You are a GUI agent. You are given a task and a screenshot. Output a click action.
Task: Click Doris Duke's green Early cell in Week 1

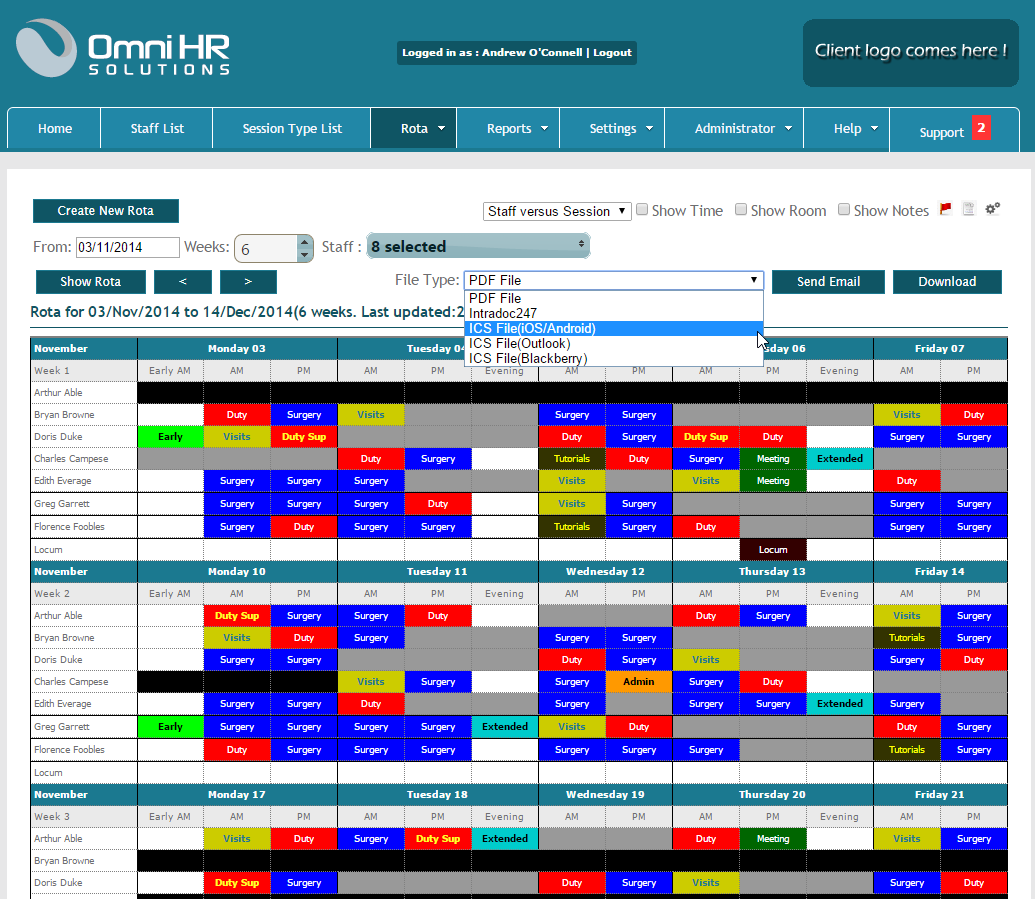point(170,436)
